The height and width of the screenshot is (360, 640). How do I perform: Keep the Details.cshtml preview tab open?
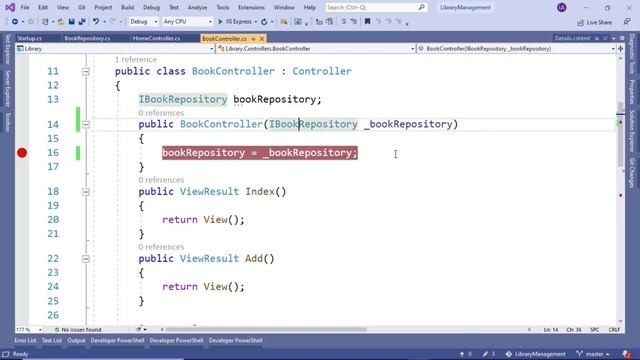pyautogui.click(x=597, y=38)
